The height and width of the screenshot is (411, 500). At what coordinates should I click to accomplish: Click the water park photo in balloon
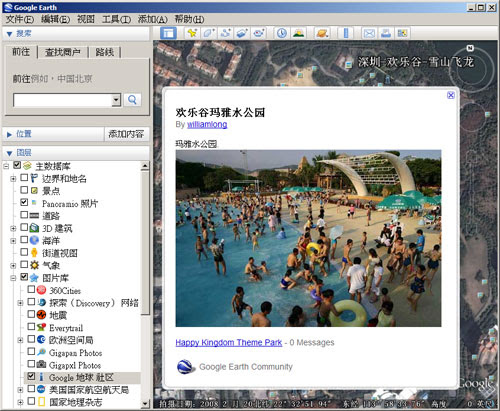(x=308, y=238)
